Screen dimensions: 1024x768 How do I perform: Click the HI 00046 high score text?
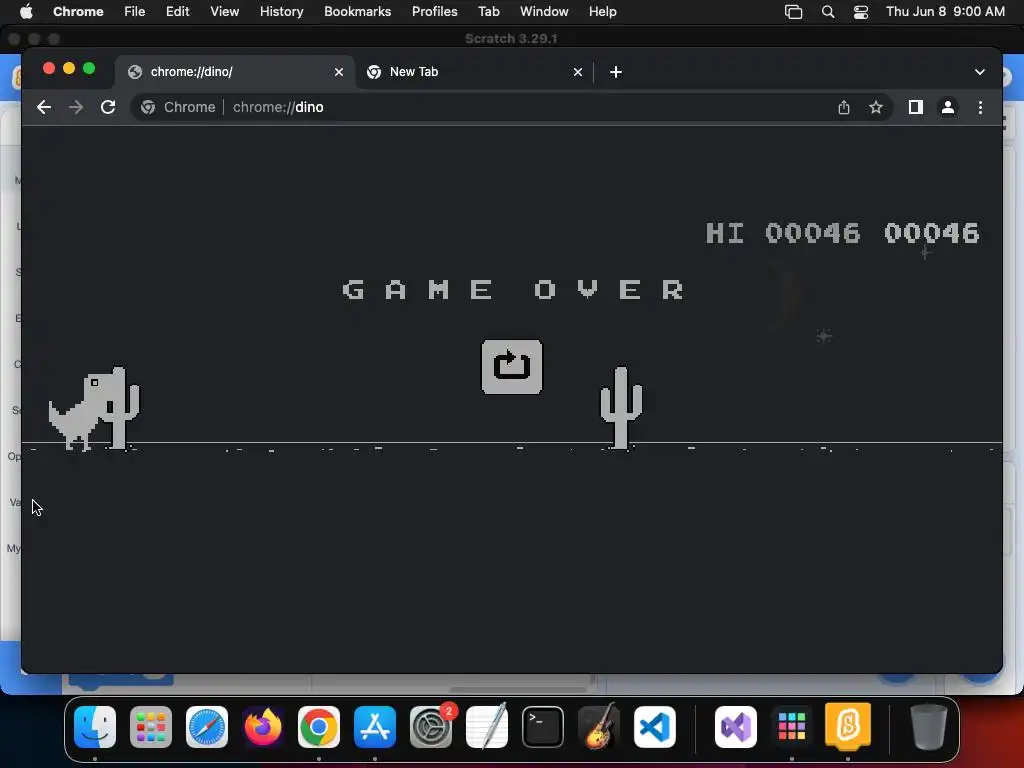(783, 233)
